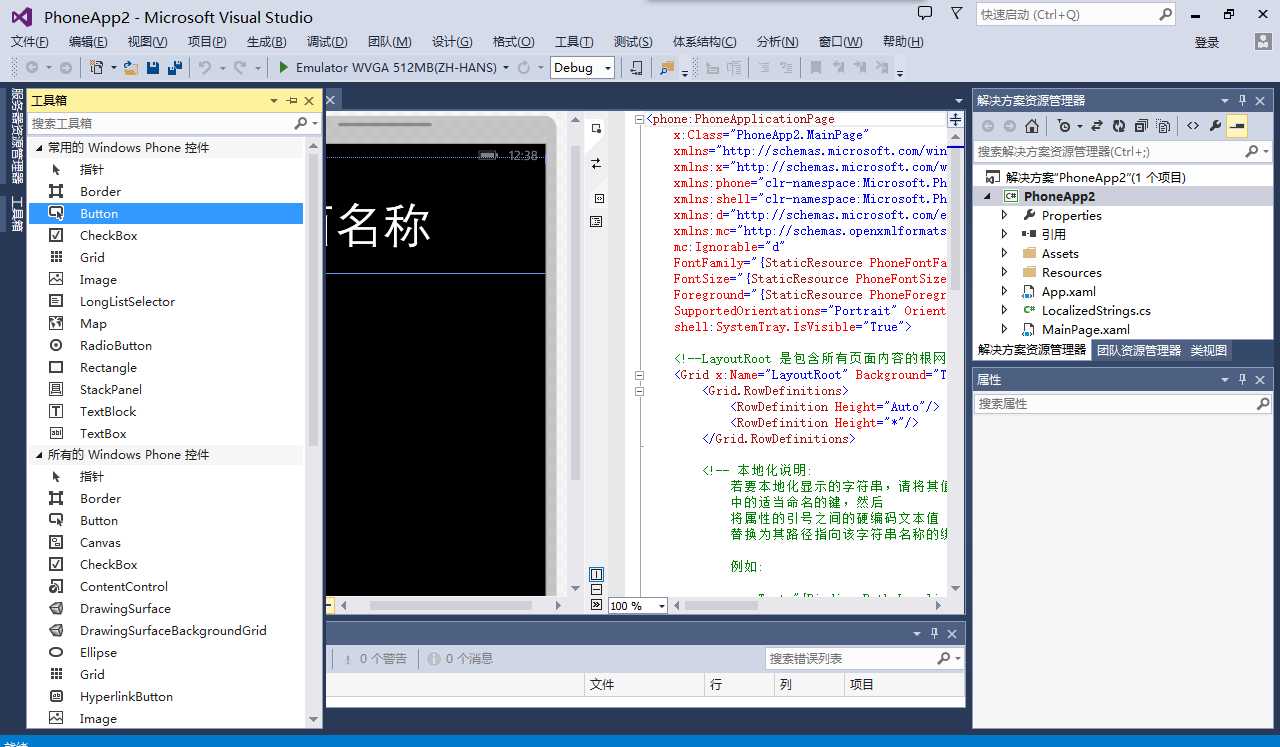
Task: Open the Debug configuration dropdown
Action: (x=582, y=67)
